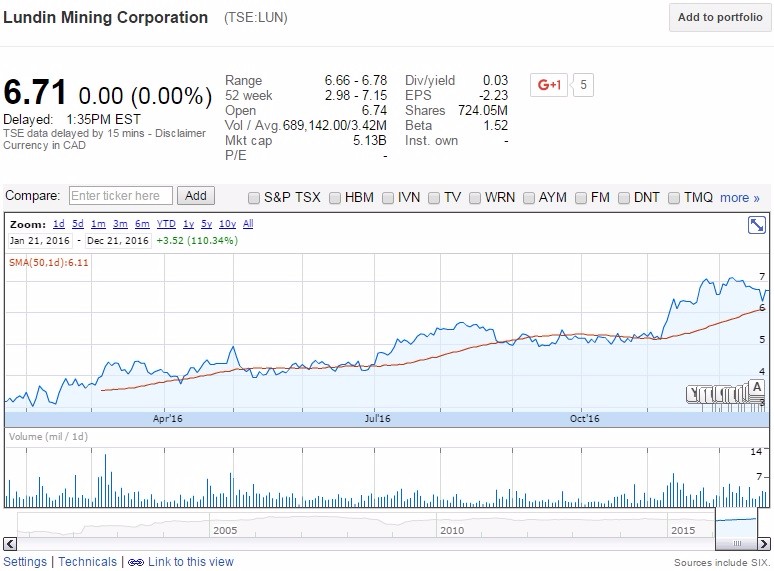Screen dimensions: 774x571
Task: Click the TSE:LUN ticker symbol
Action: (256, 18)
